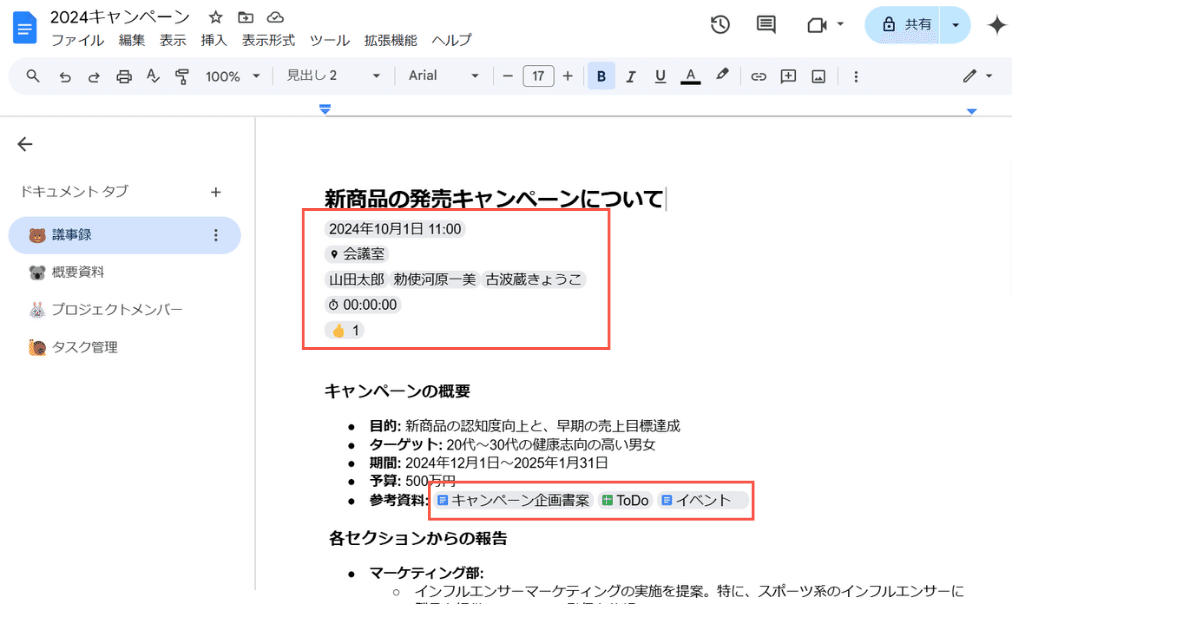The width and height of the screenshot is (1200, 628).
Task: Redo the last action
Action: pos(94,76)
